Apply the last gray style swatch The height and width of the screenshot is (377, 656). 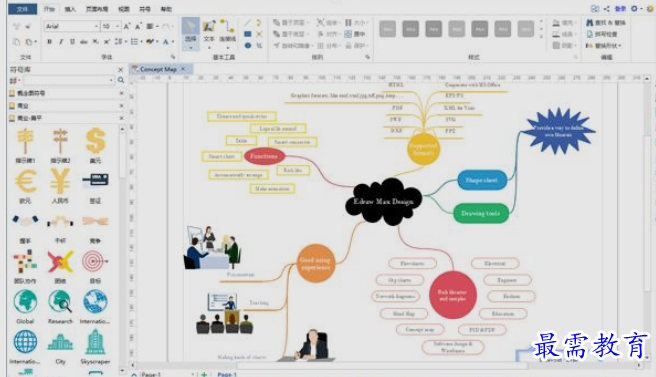(x=526, y=29)
